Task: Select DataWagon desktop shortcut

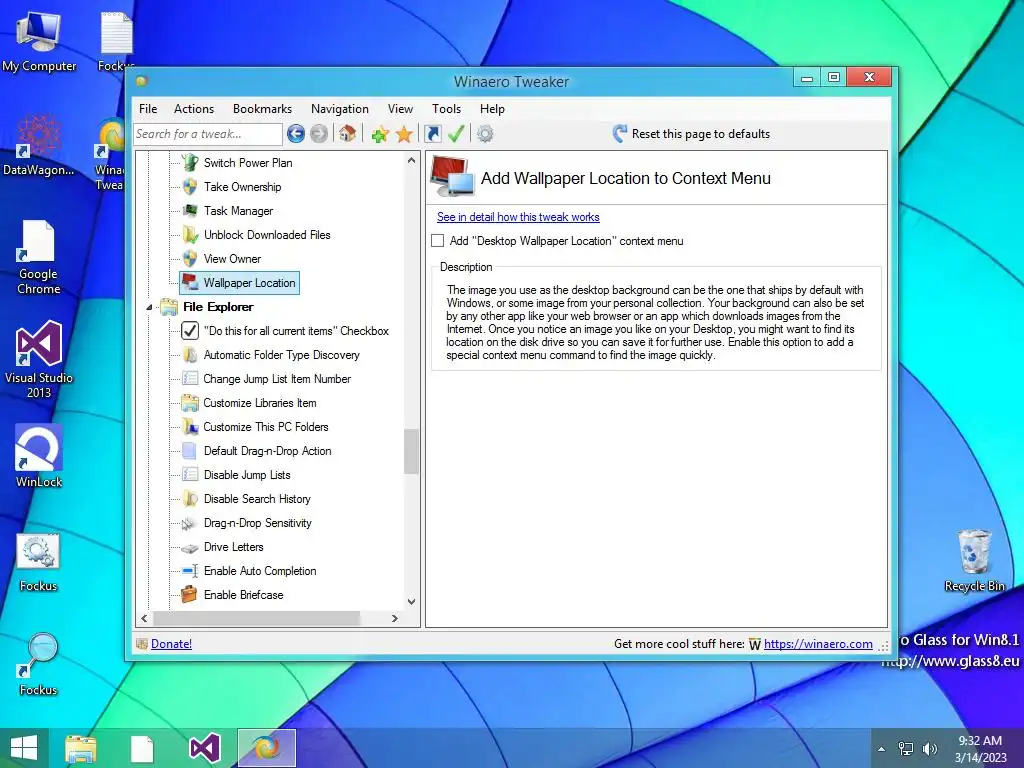Action: click(39, 144)
